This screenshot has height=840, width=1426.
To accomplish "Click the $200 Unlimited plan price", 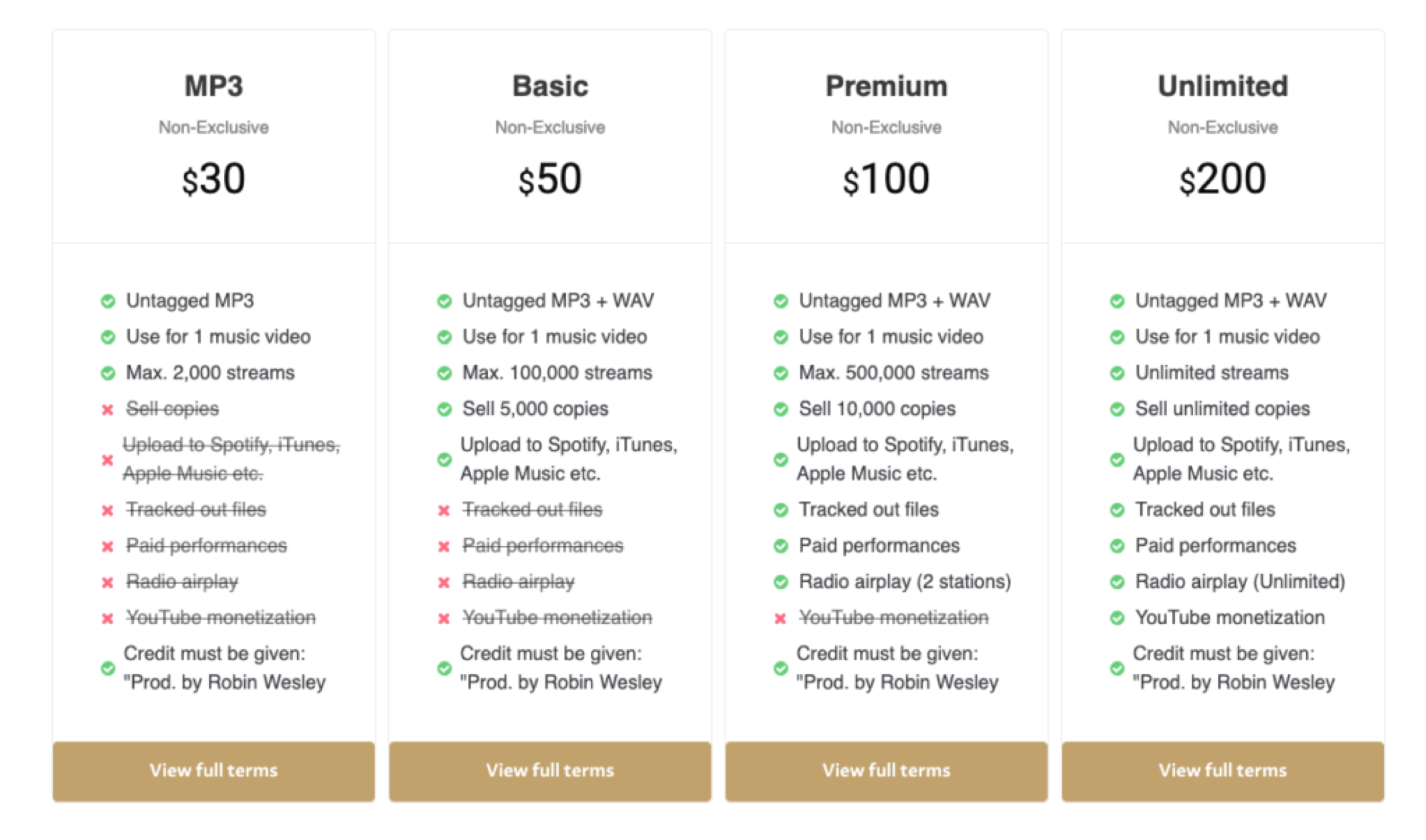I will pyautogui.click(x=1222, y=179).
